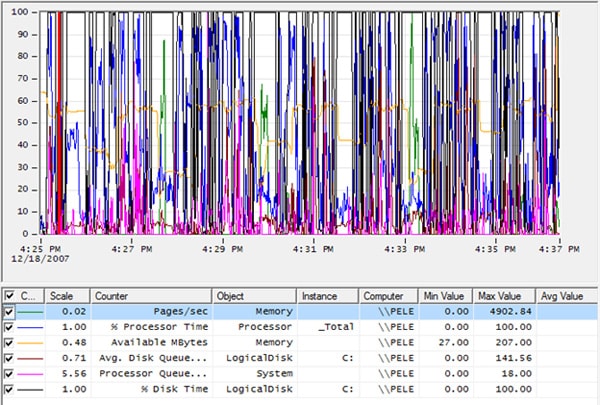
Task: Click the 207.00 max value
Action: point(514,343)
